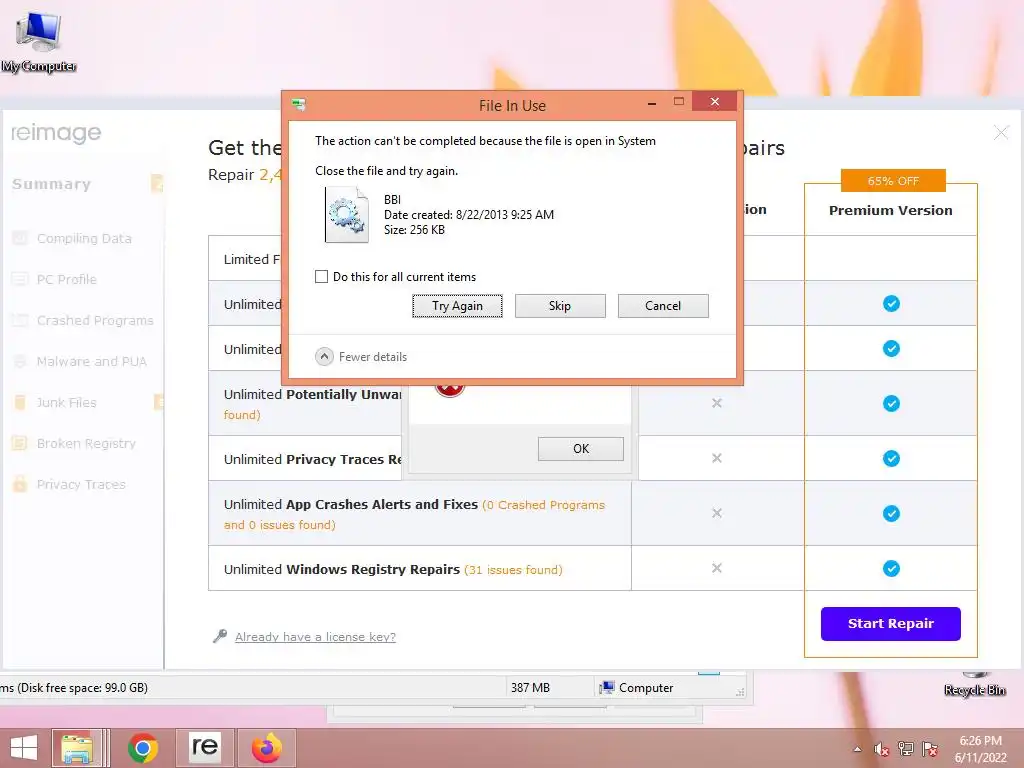Click the BBI file icon

(x=347, y=214)
